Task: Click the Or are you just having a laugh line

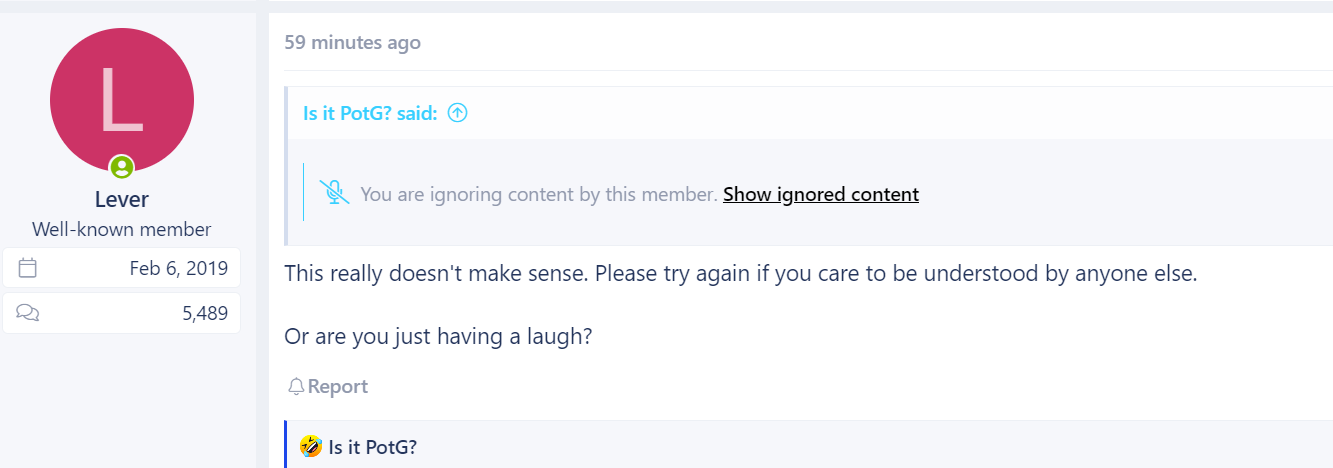Action: coord(439,336)
